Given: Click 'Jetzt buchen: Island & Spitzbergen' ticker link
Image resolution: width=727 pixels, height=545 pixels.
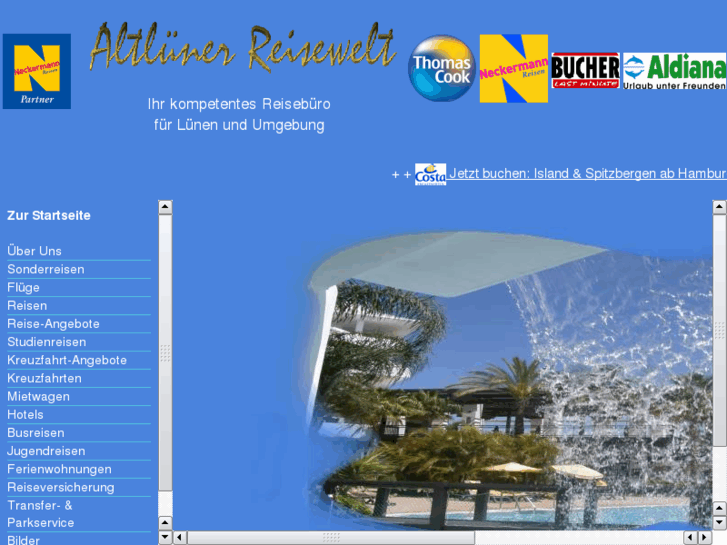Looking at the screenshot, I should pos(587,173).
